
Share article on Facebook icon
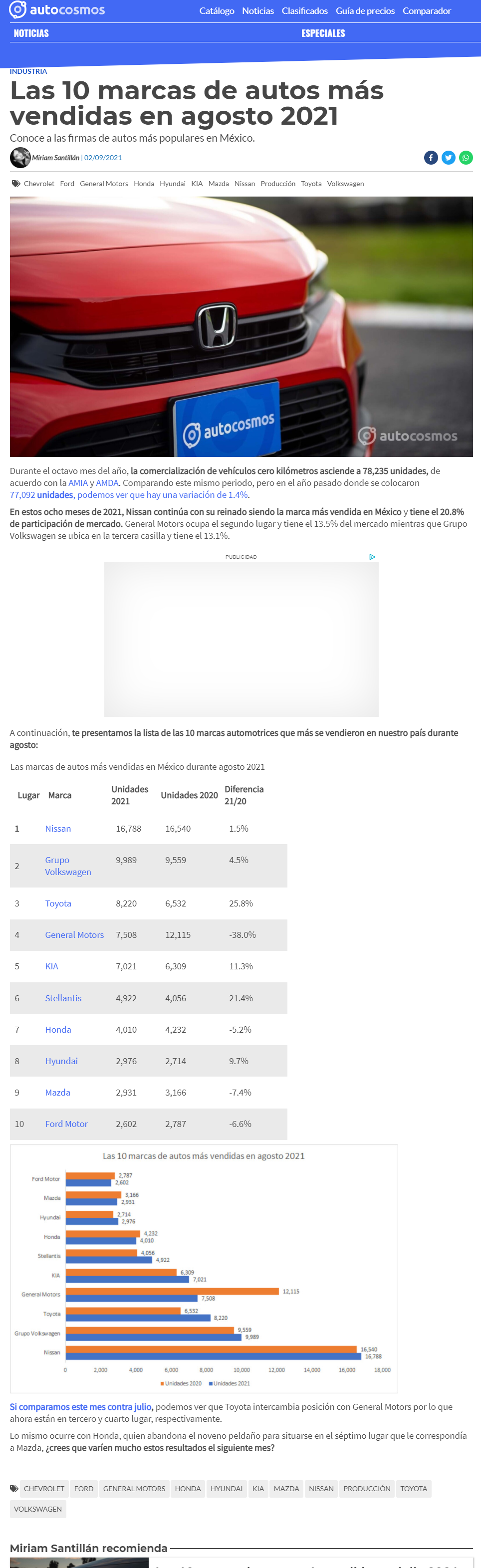tap(431, 158)
